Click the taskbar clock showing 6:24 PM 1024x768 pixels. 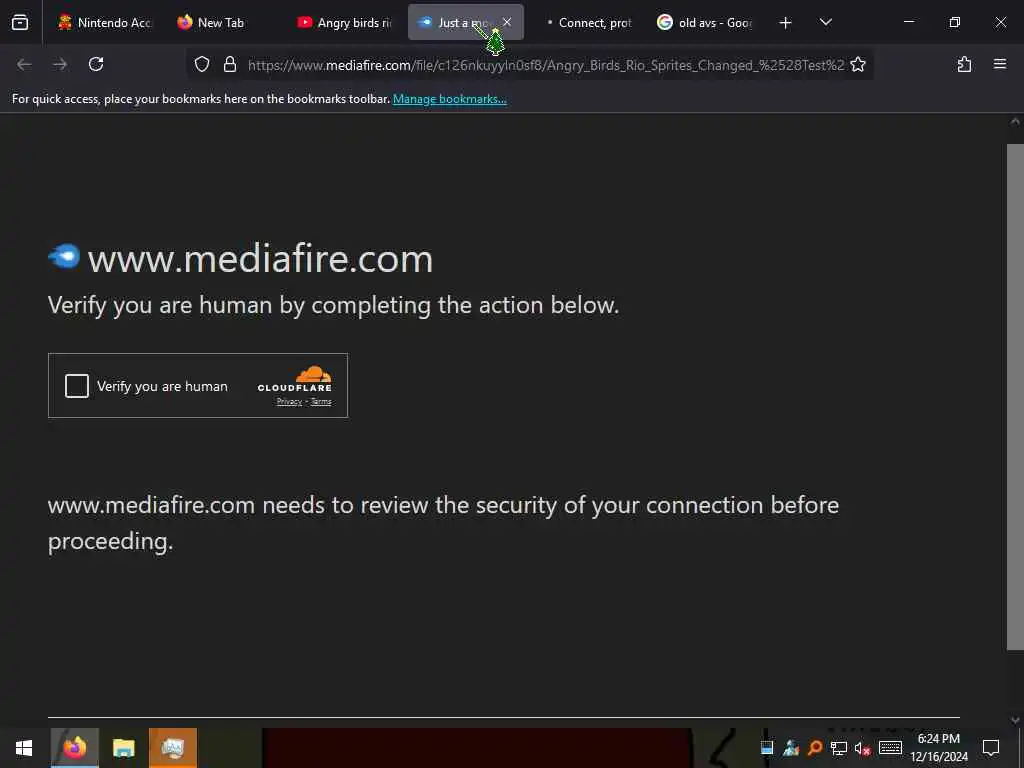pos(938,748)
